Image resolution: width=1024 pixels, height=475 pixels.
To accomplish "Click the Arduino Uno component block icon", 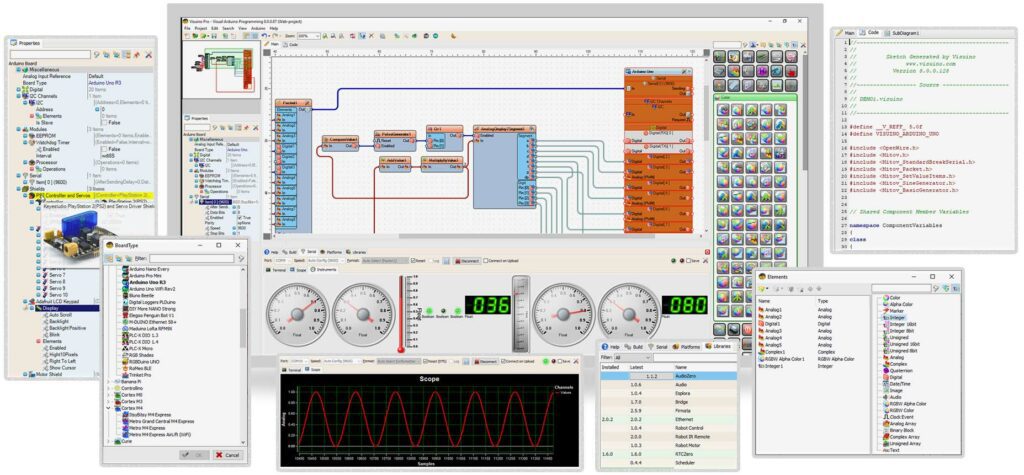I will click(x=627, y=72).
